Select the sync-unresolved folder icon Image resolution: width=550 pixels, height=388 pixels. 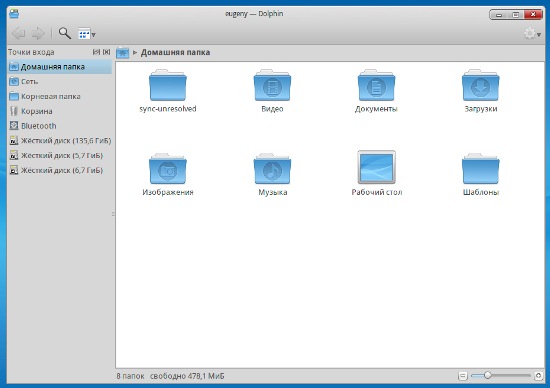[x=168, y=85]
